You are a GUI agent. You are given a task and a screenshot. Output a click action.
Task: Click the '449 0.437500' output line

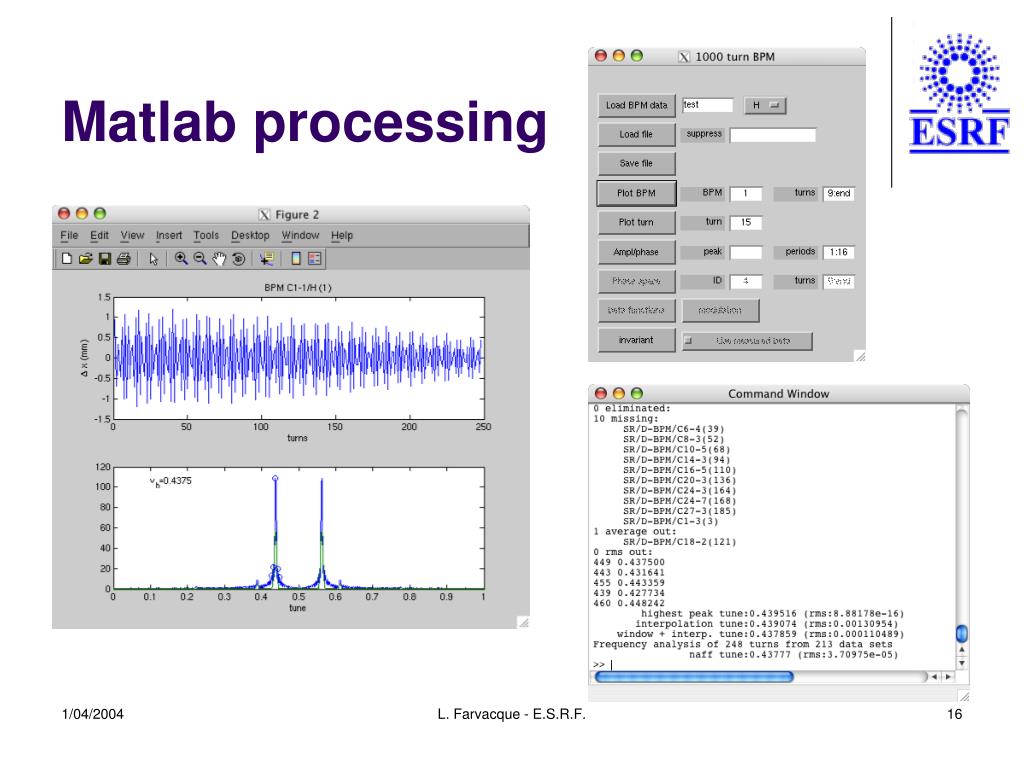pos(629,562)
